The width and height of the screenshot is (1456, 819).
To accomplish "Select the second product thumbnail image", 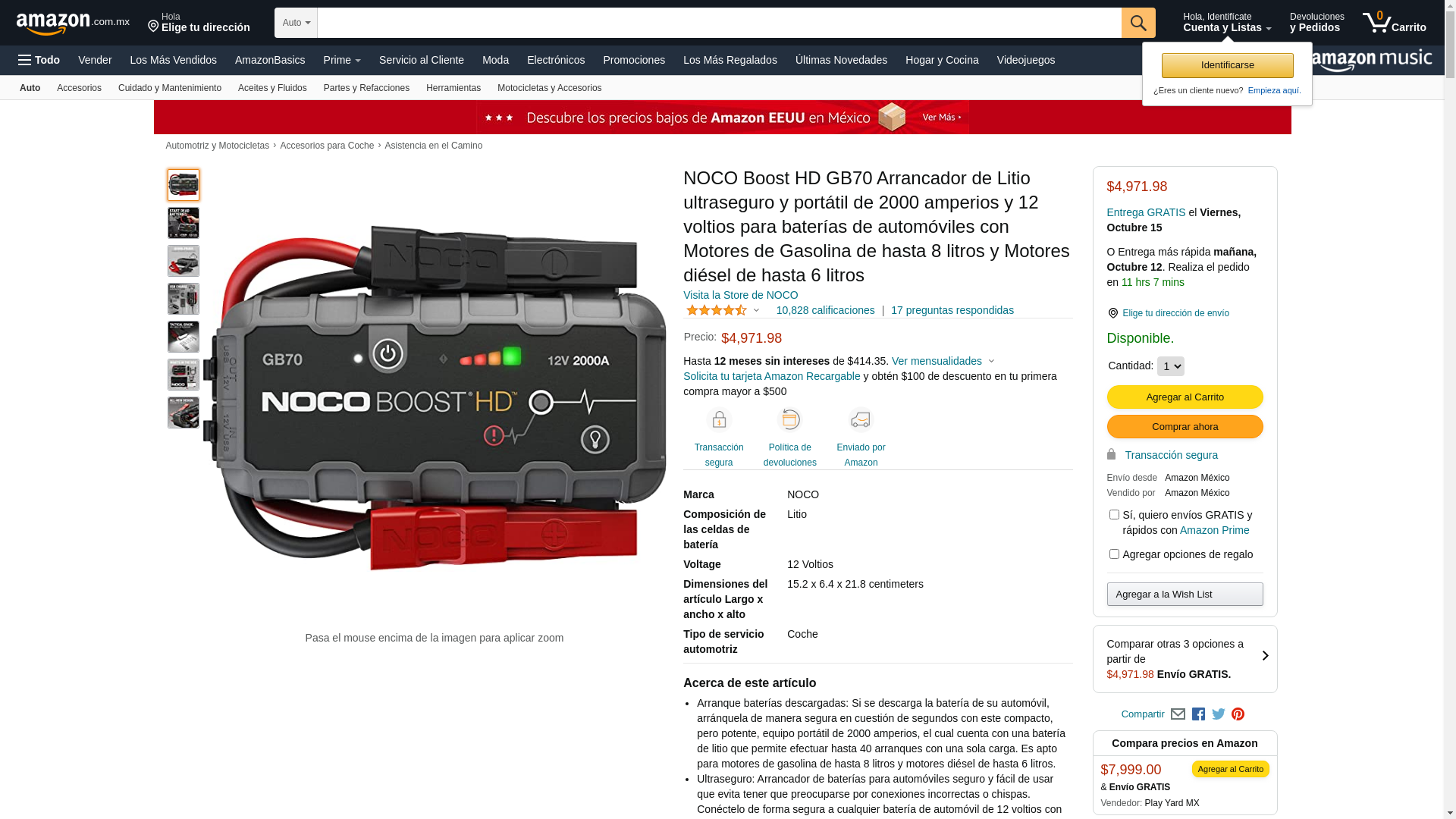I will 184,223.
